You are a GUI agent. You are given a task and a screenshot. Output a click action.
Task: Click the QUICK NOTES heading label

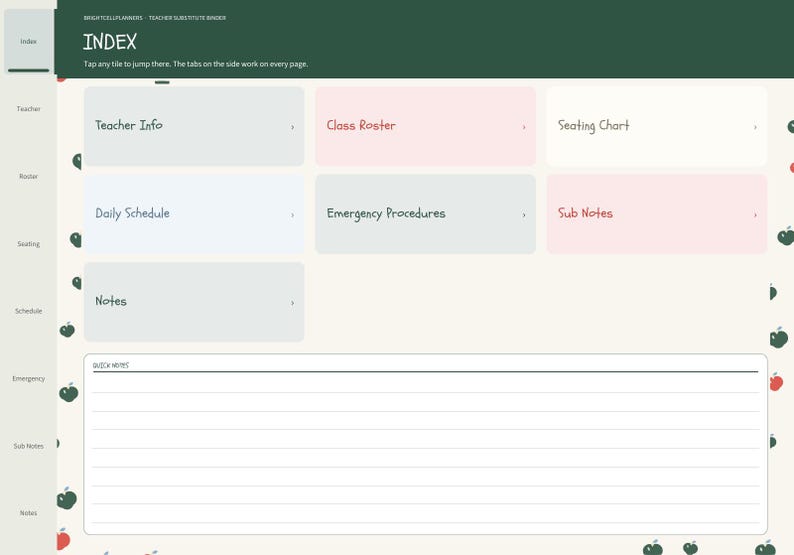111,365
